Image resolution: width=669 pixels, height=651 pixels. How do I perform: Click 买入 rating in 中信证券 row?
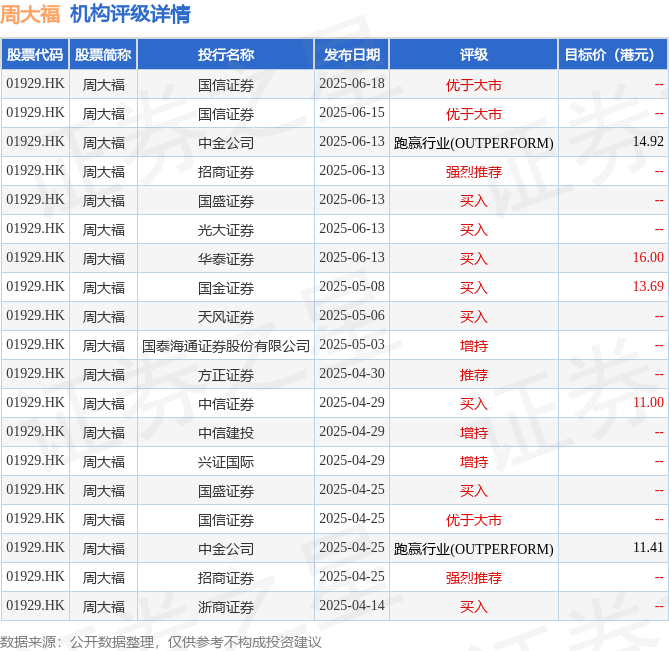tap(474, 404)
